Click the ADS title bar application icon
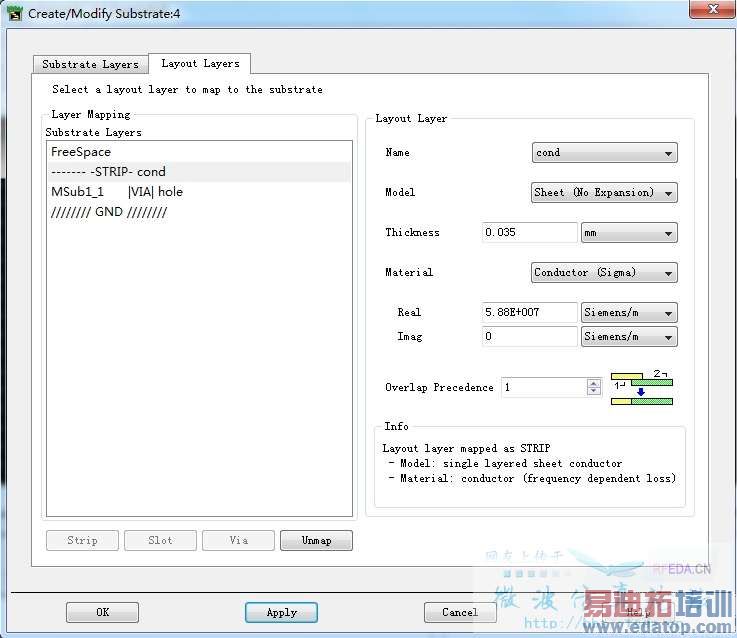 15,13
